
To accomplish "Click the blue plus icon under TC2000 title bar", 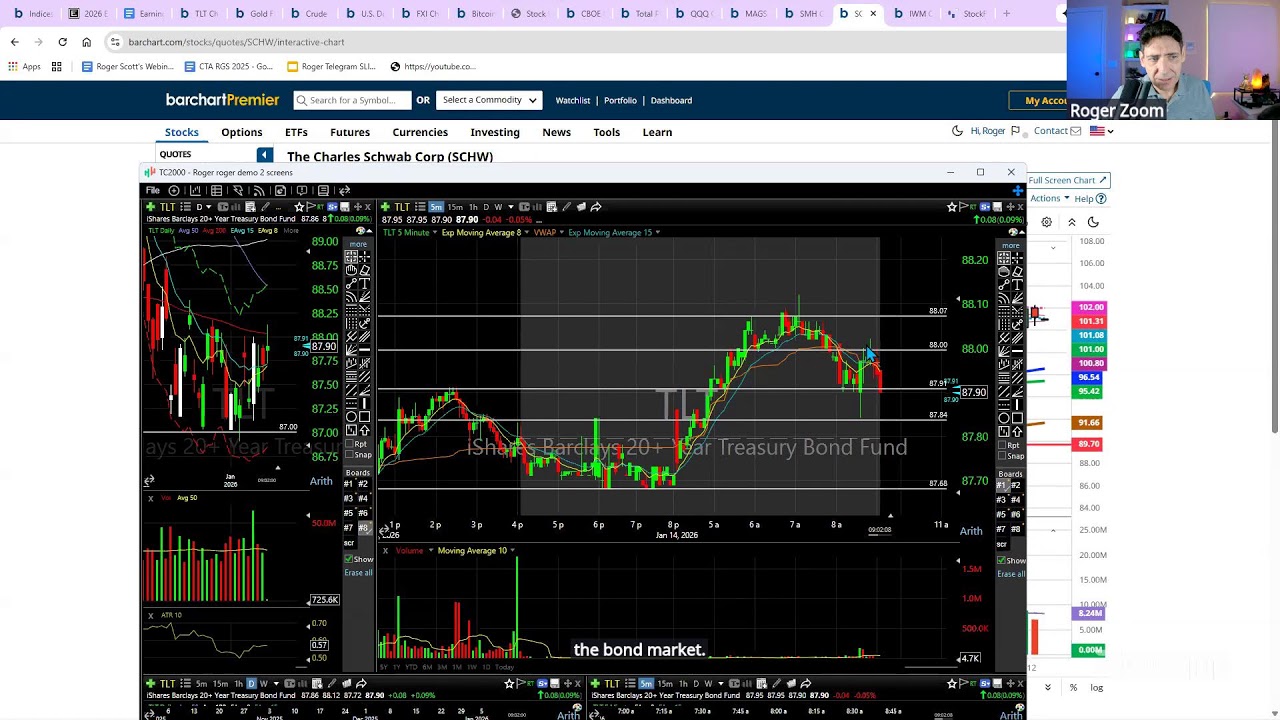I will click(1017, 190).
